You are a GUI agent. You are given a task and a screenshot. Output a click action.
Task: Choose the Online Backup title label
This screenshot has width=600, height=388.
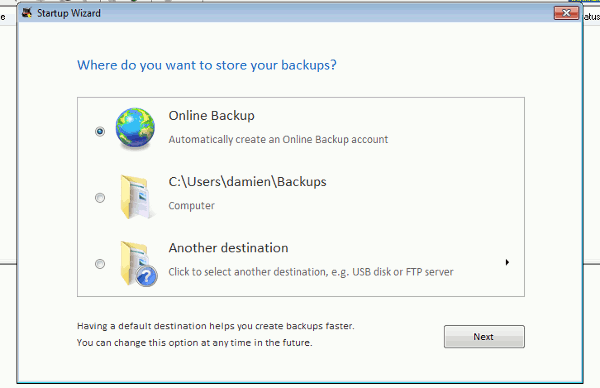pyautogui.click(x=212, y=116)
